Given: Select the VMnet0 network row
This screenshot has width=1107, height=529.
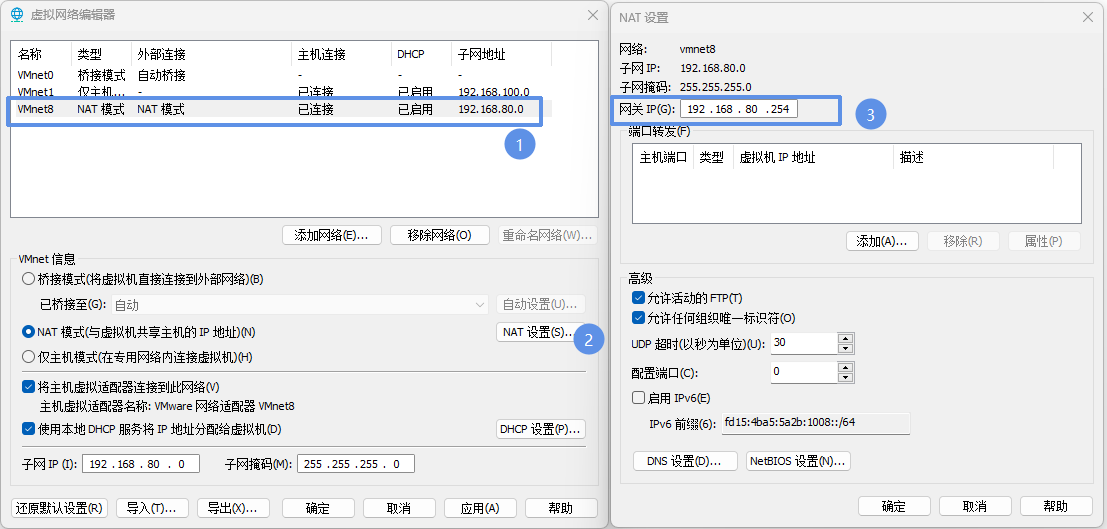Looking at the screenshot, I should (270, 75).
